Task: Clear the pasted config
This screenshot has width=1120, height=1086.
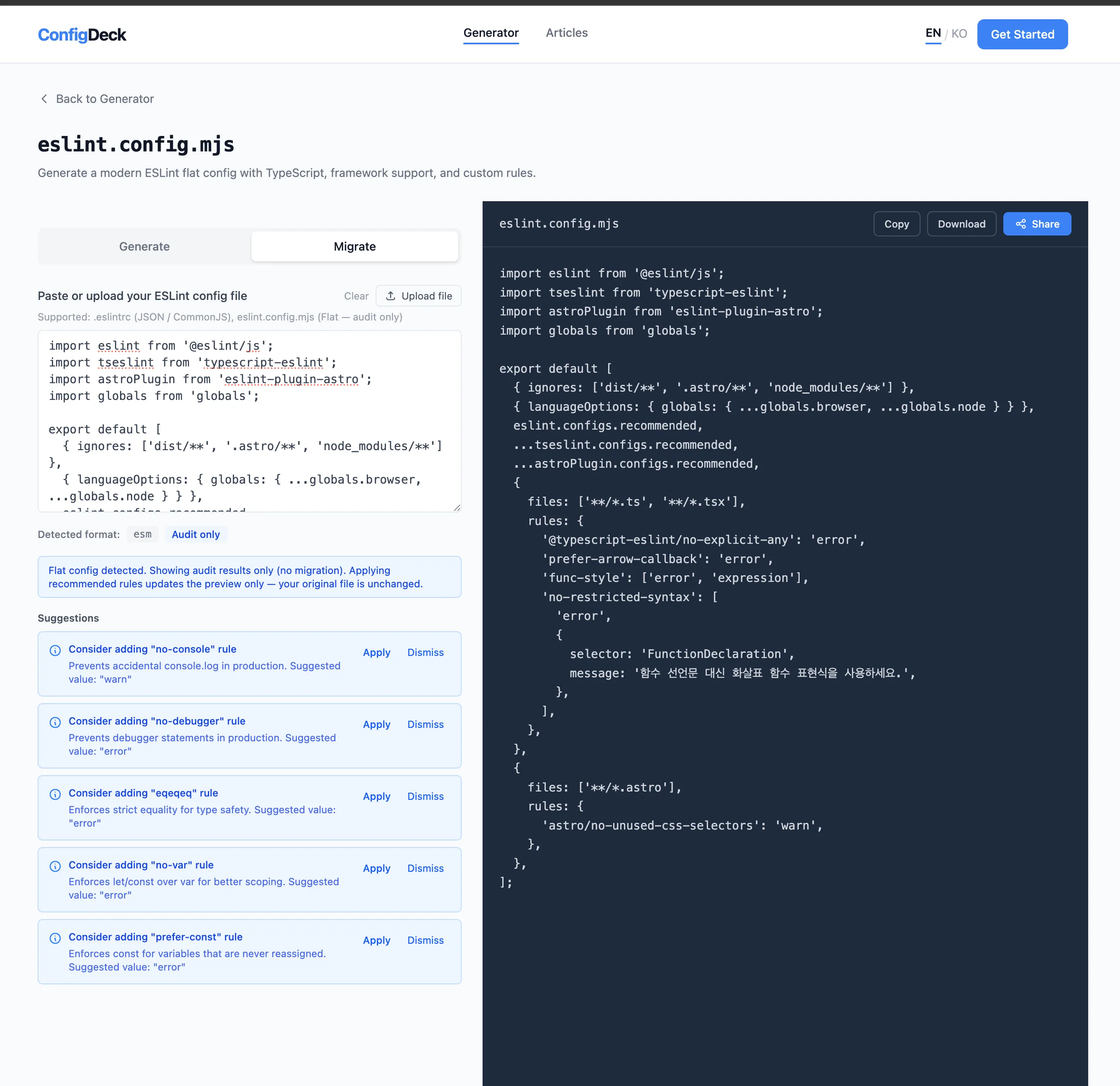Action: tap(356, 296)
